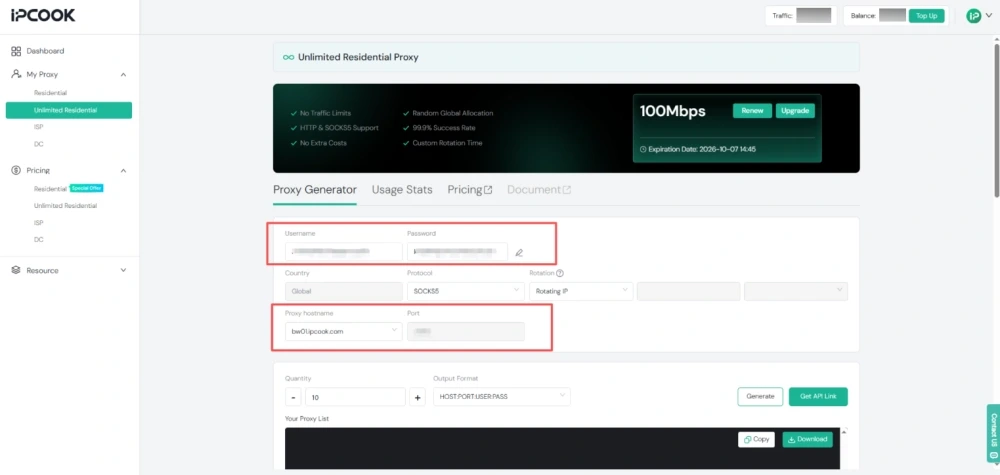Download the proxy list
This screenshot has height=475, width=1000.
[807, 439]
